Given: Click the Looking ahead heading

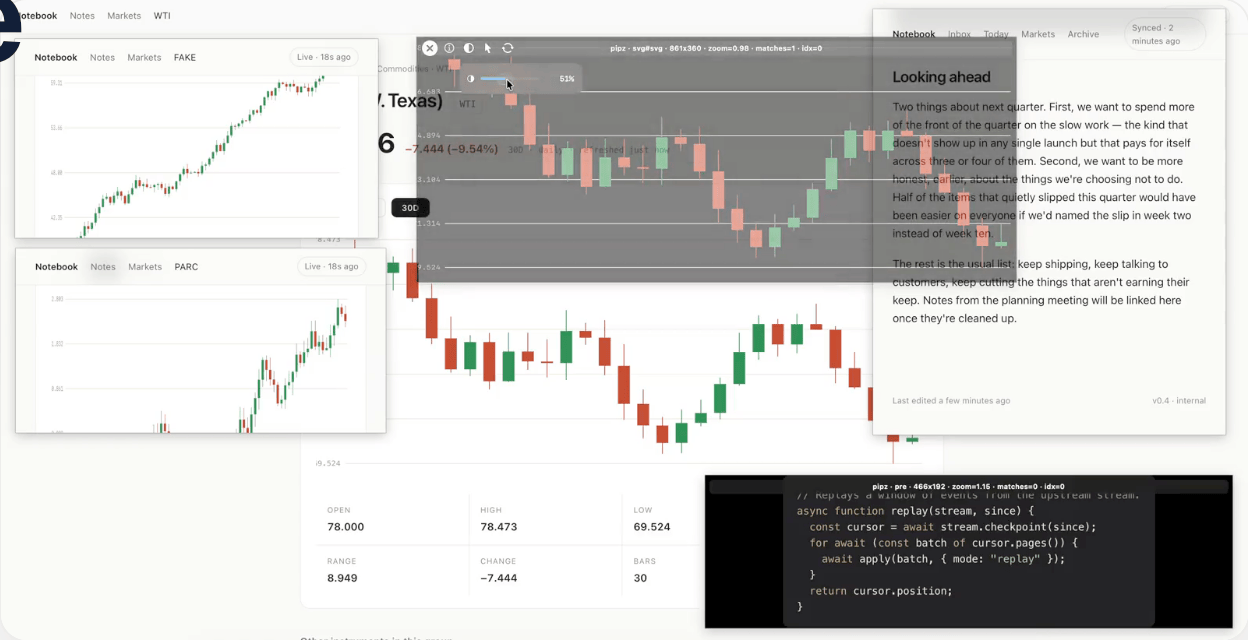Looking at the screenshot, I should click(x=941, y=77).
